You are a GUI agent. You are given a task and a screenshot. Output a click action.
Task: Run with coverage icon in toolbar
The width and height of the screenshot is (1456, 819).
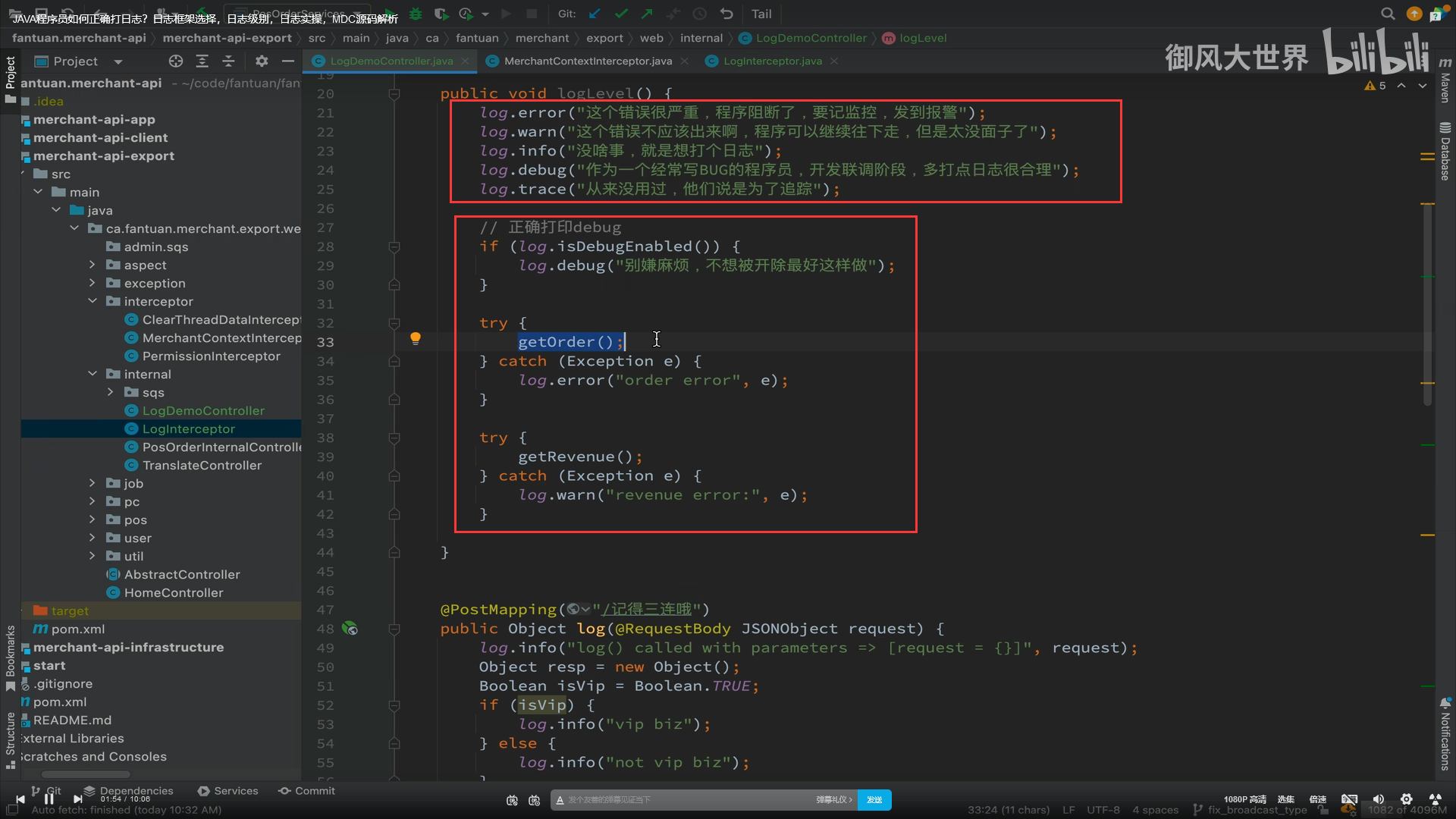(x=441, y=14)
